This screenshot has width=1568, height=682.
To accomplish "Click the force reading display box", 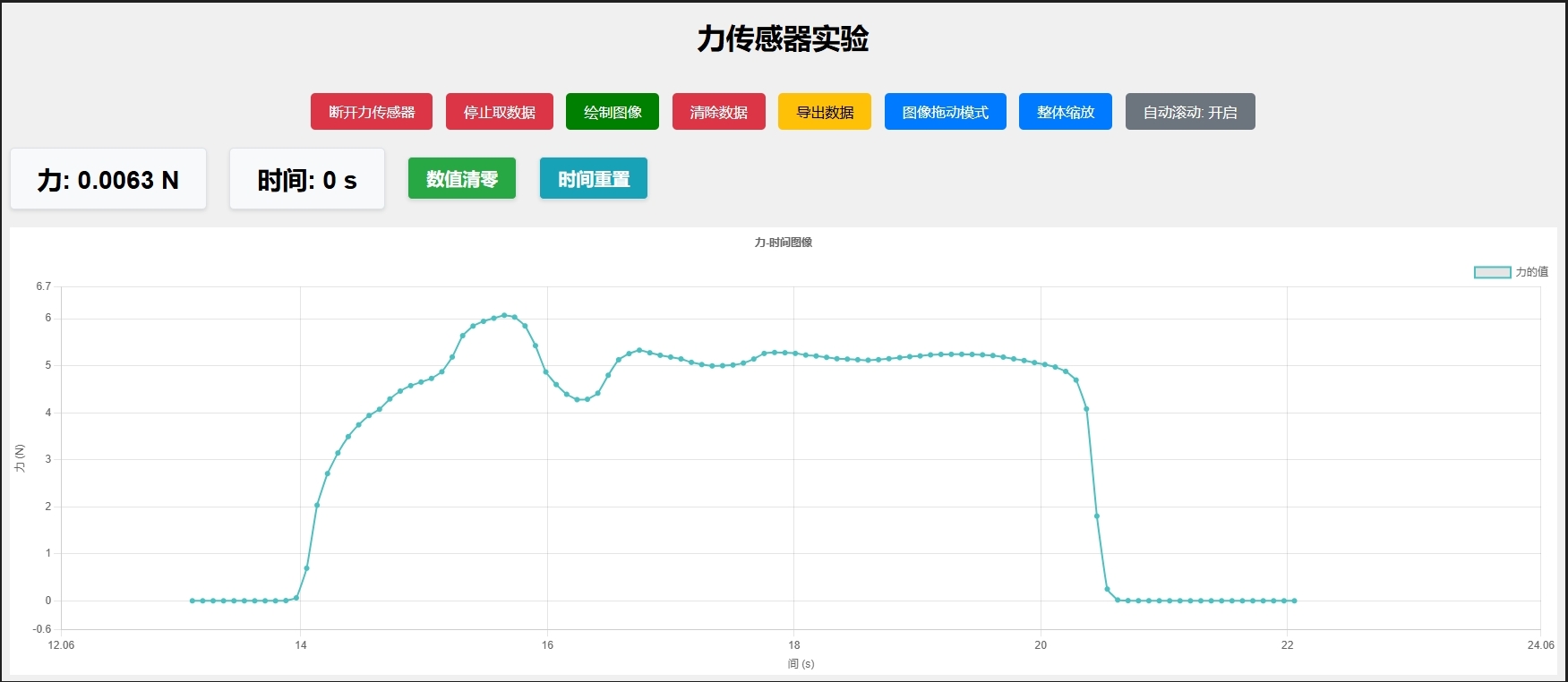I will (108, 180).
